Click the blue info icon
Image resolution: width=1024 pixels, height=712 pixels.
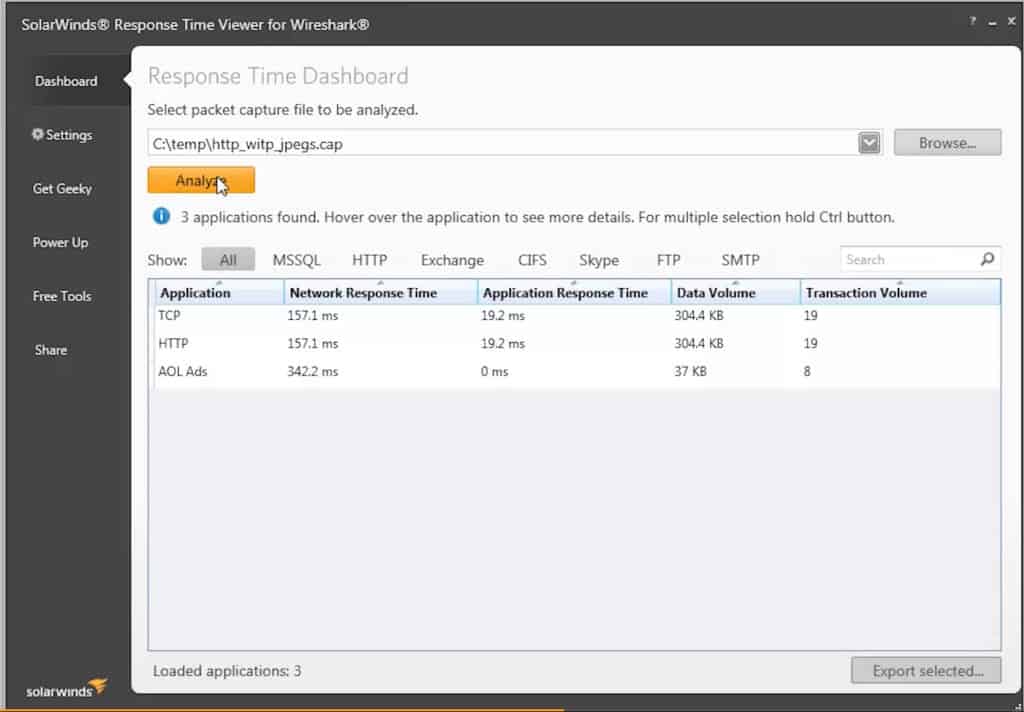click(161, 216)
